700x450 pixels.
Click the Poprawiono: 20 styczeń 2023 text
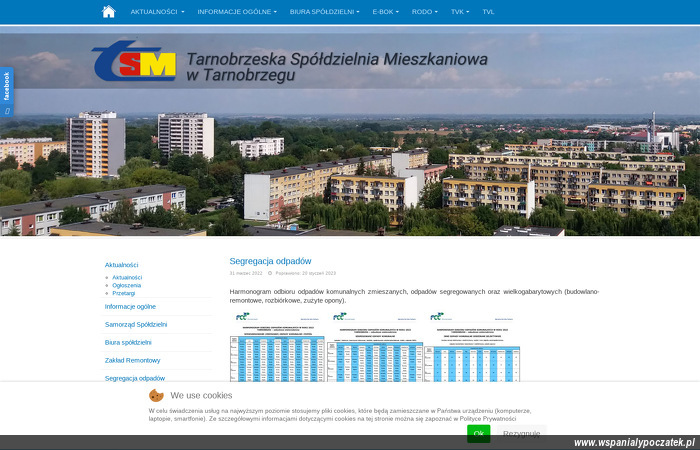click(x=305, y=273)
